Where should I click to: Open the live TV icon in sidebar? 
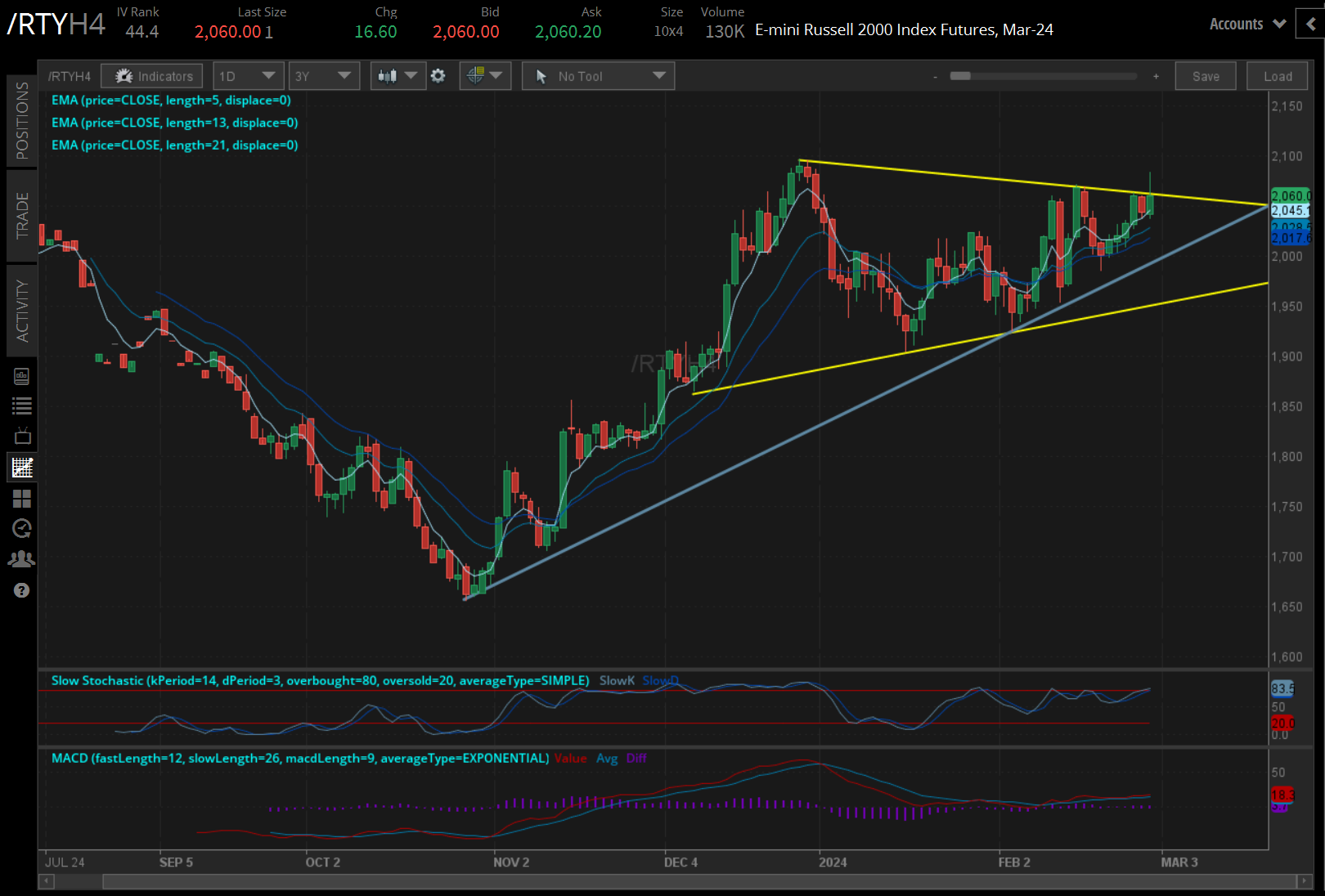click(x=22, y=436)
